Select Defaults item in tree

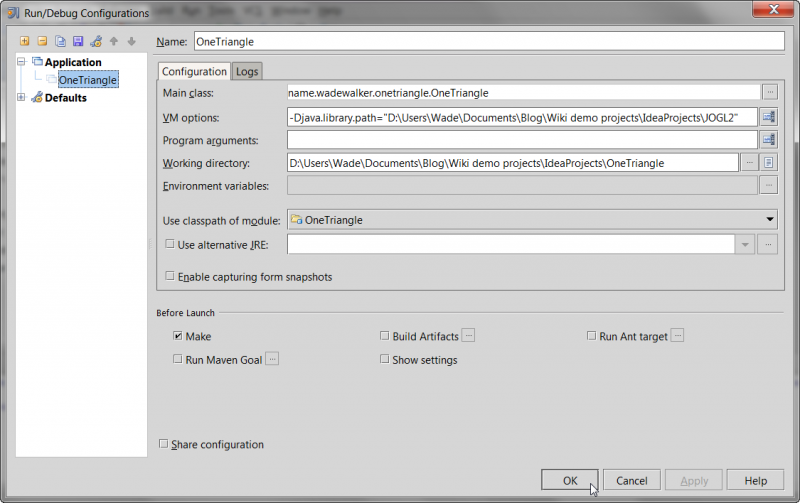coord(65,97)
